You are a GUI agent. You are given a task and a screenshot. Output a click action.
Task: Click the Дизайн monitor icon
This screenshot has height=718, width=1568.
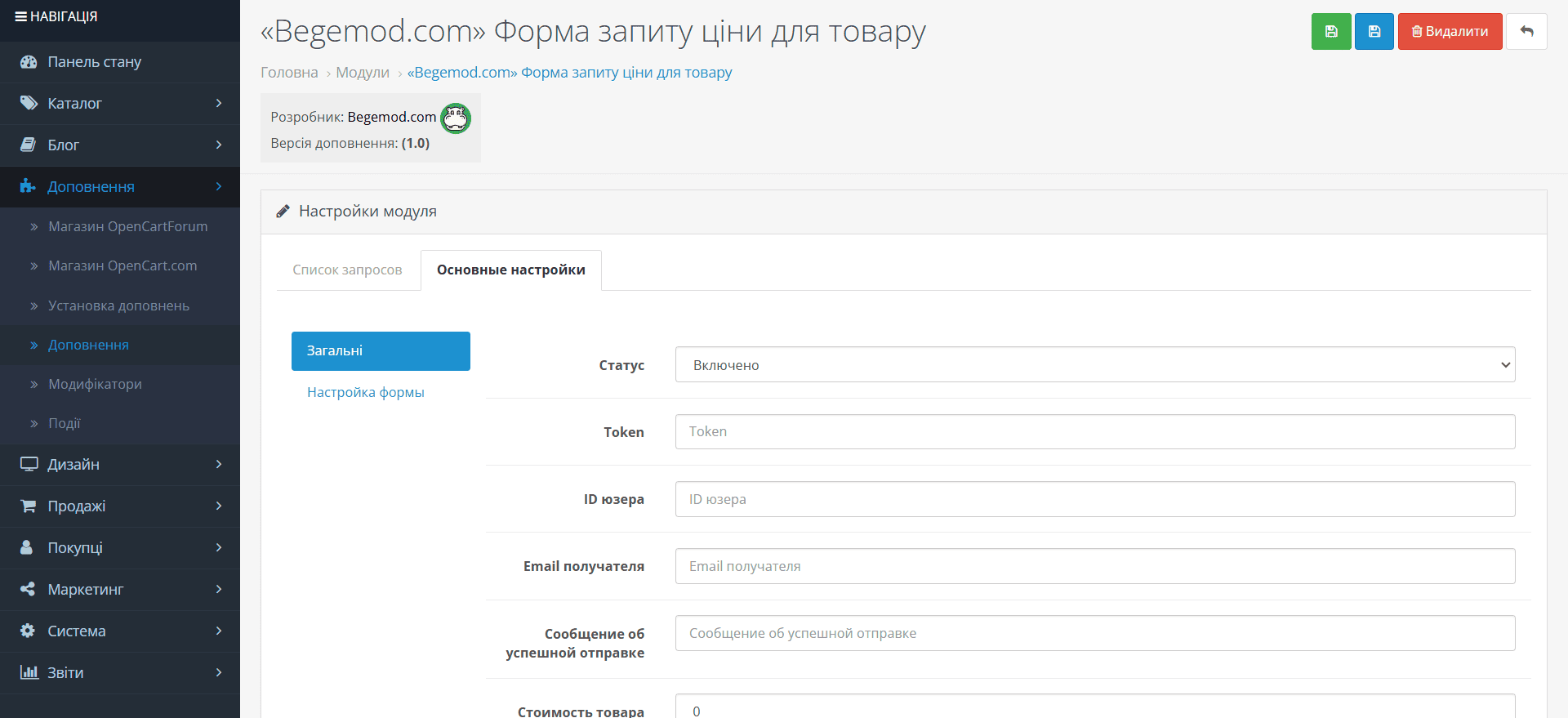[29, 465]
